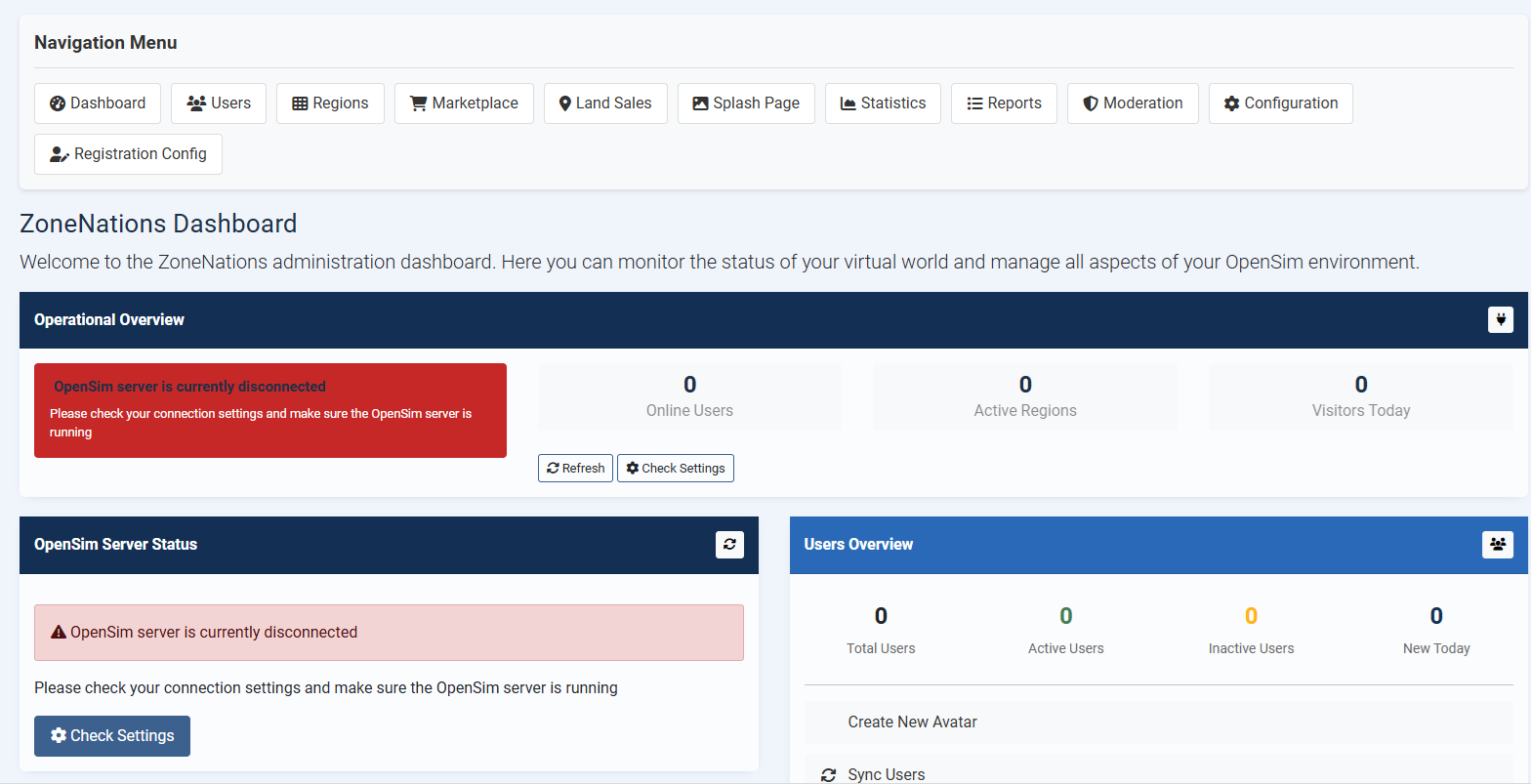The image size is (1531, 784).
Task: Click the connection settings hint below pink alert
Action: [x=326, y=688]
